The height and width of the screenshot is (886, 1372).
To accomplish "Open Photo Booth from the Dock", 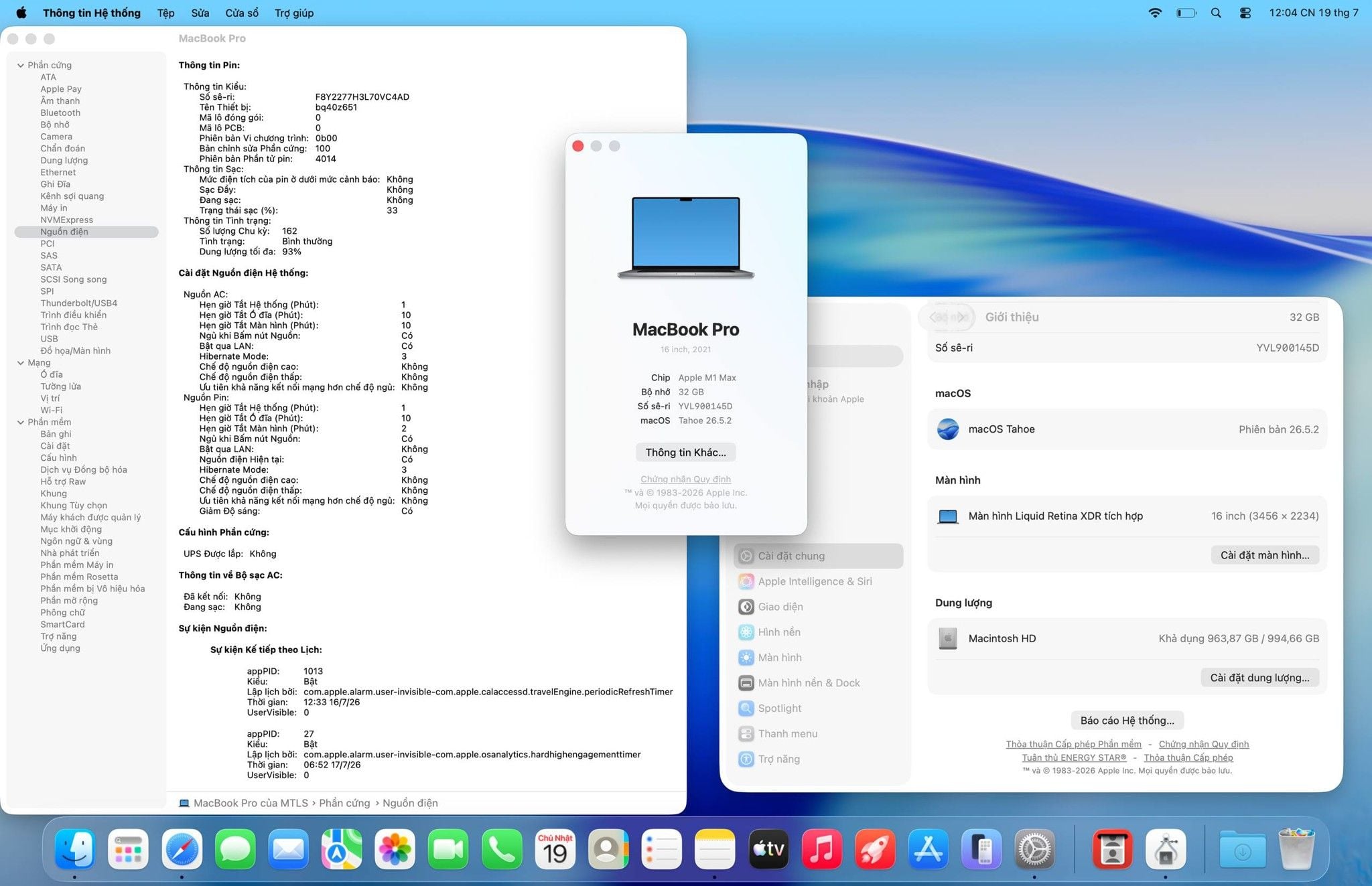I will [x=1112, y=848].
